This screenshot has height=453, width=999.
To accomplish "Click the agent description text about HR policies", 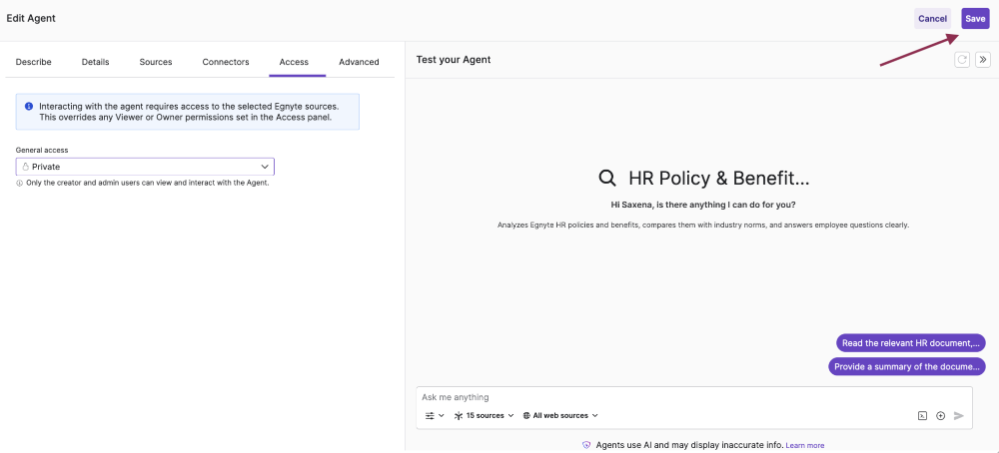I will click(703, 225).
